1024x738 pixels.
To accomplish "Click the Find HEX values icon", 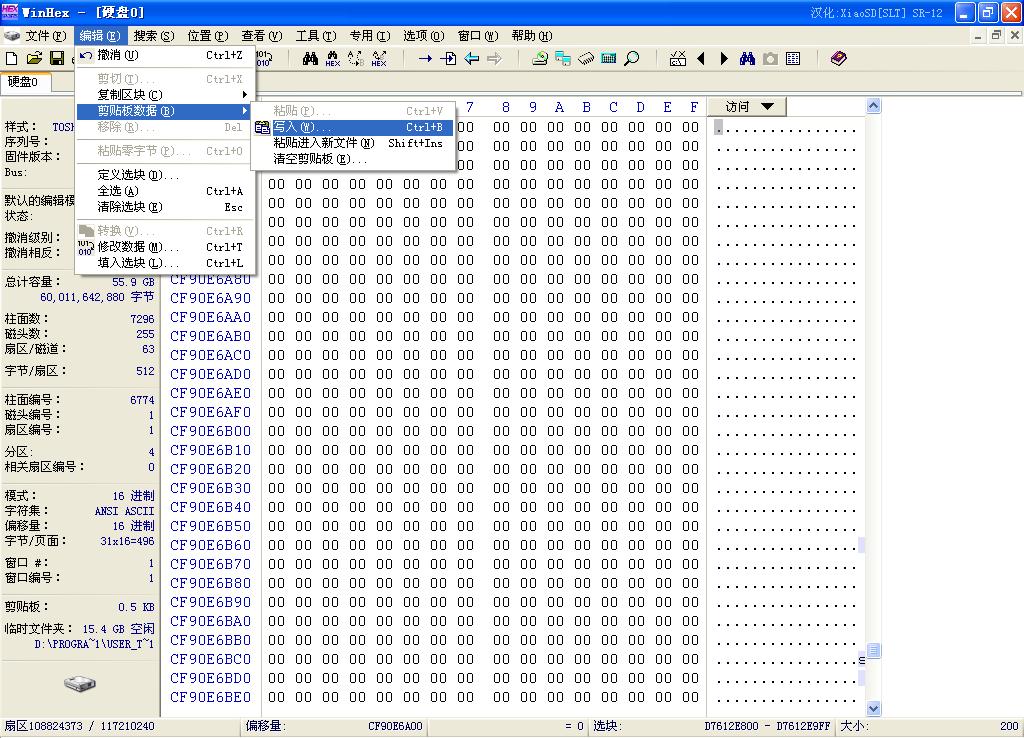I will point(333,59).
